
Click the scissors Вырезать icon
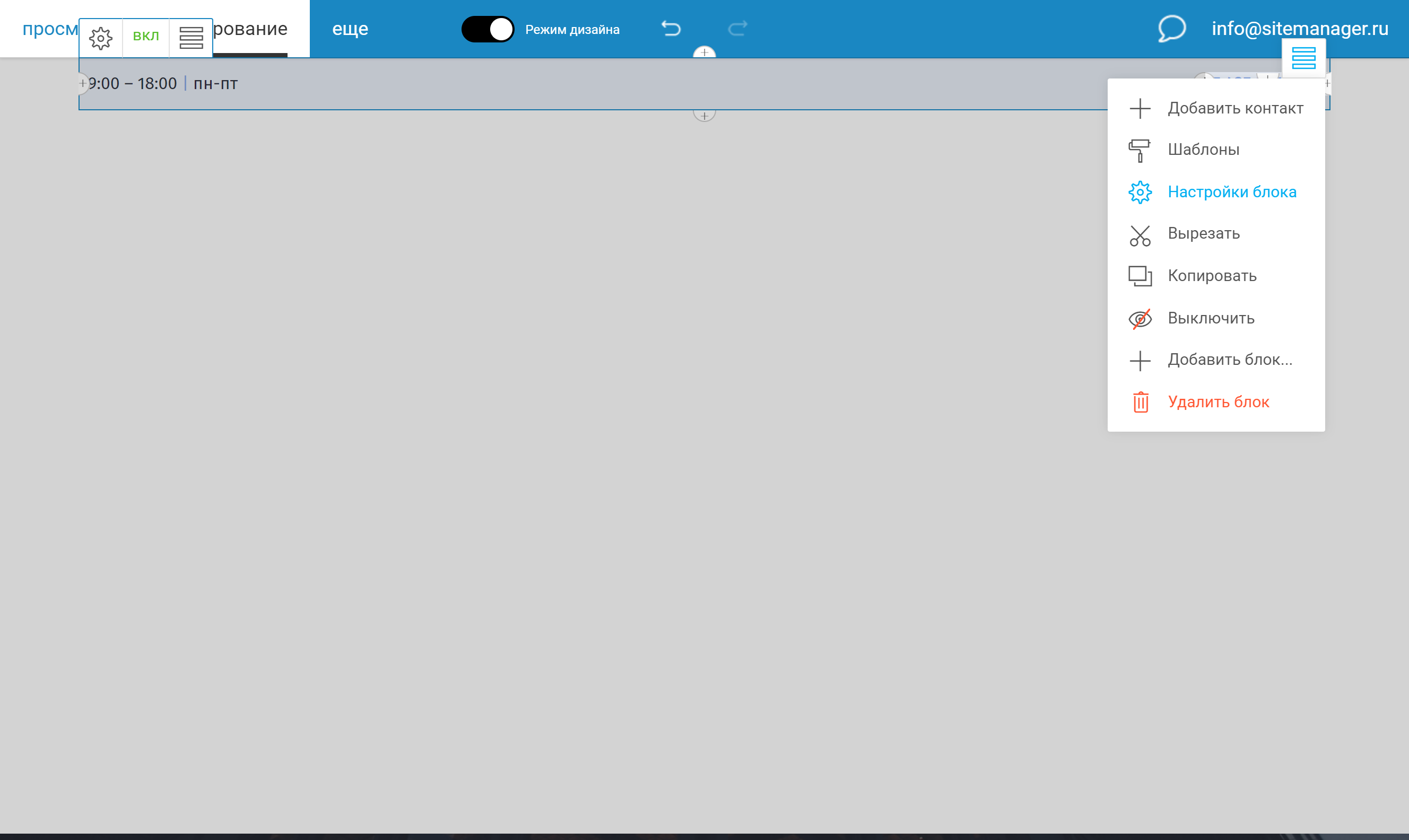point(1140,235)
